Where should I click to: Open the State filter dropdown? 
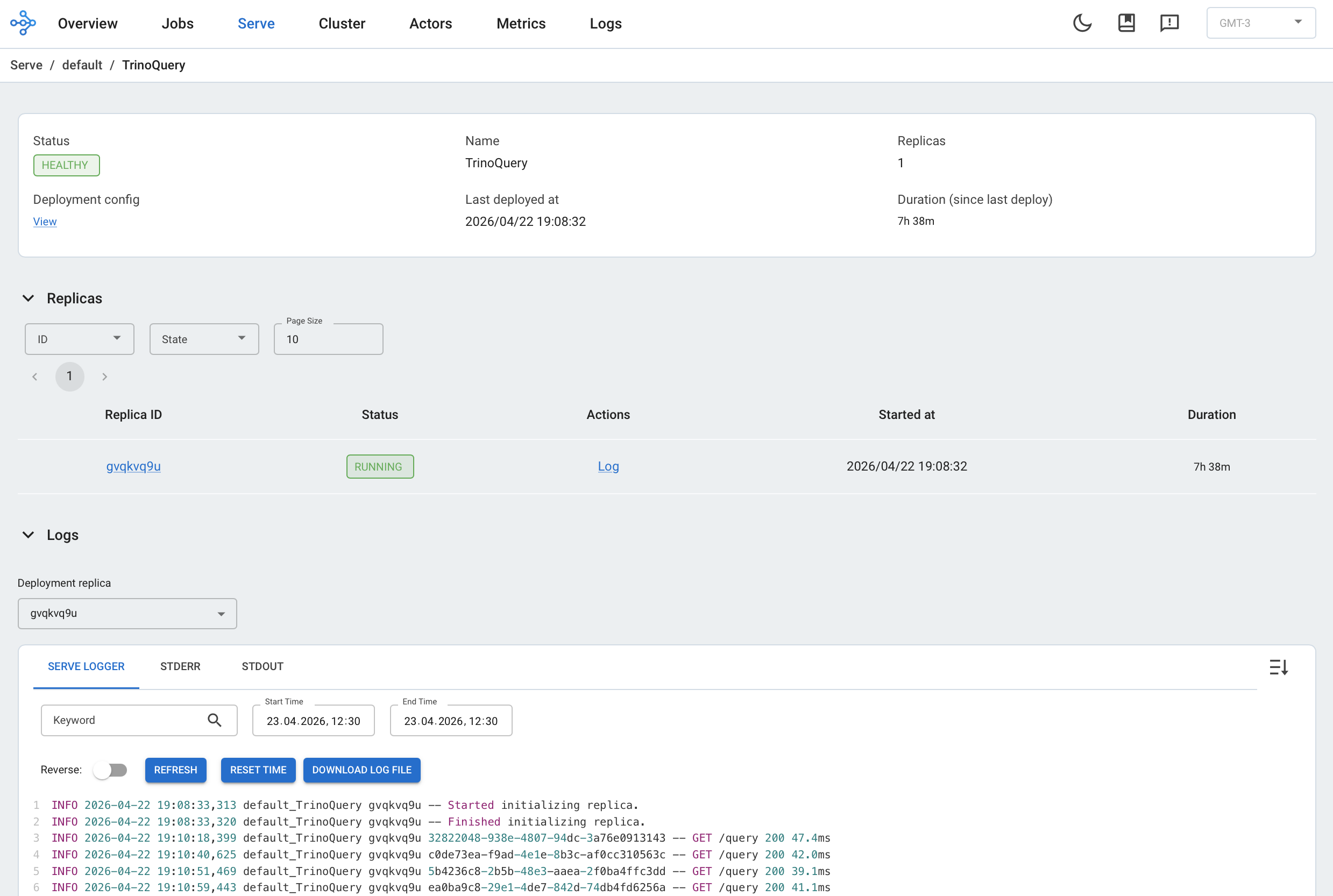[x=203, y=339]
